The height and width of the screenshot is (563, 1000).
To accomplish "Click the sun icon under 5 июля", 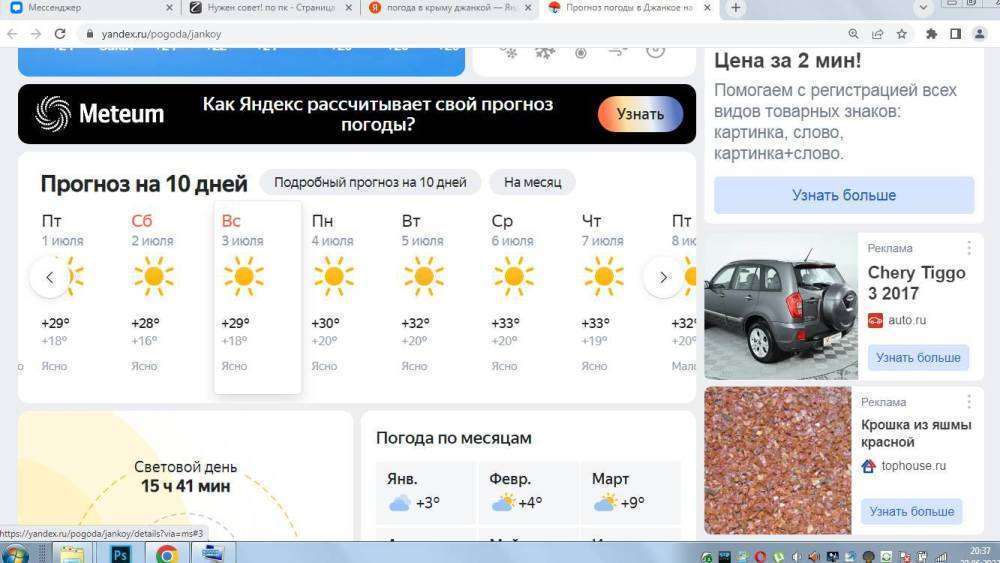I will (423, 277).
